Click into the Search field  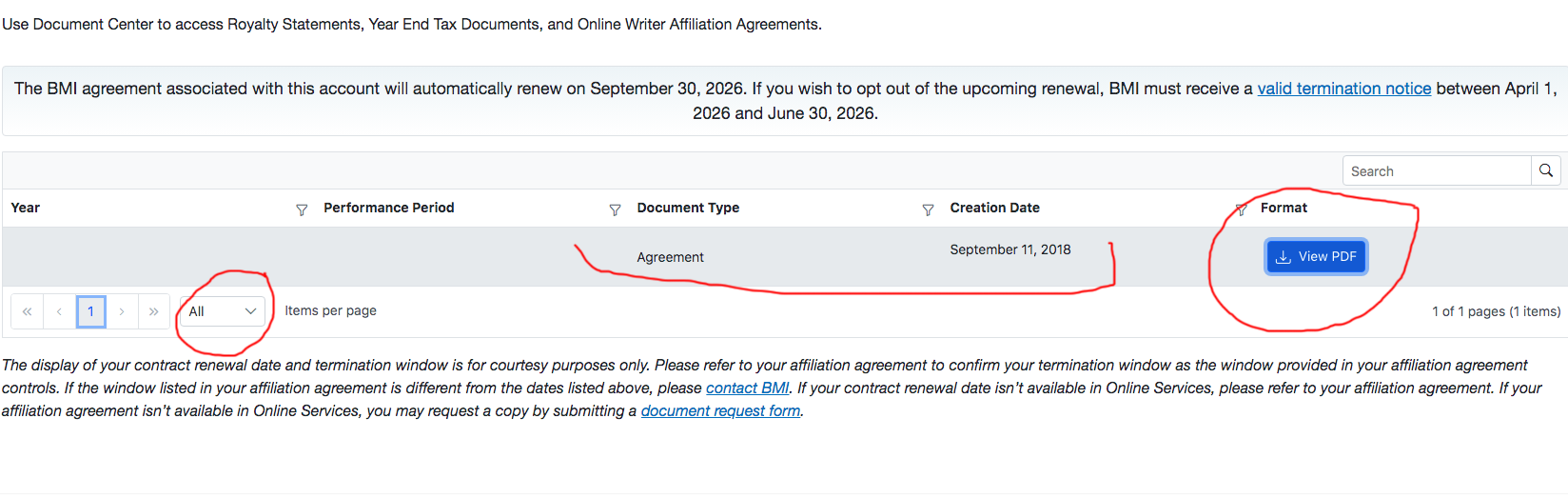click(1436, 171)
